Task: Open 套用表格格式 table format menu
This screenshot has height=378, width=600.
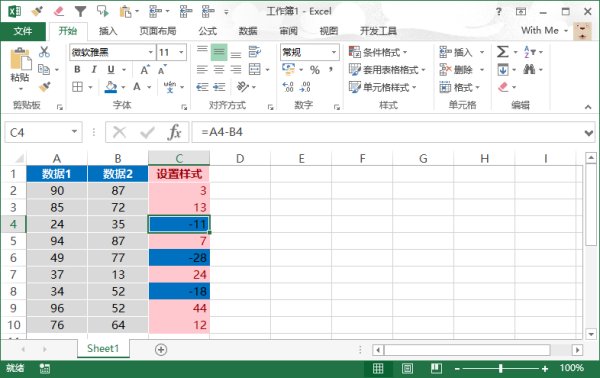Action: (387, 70)
